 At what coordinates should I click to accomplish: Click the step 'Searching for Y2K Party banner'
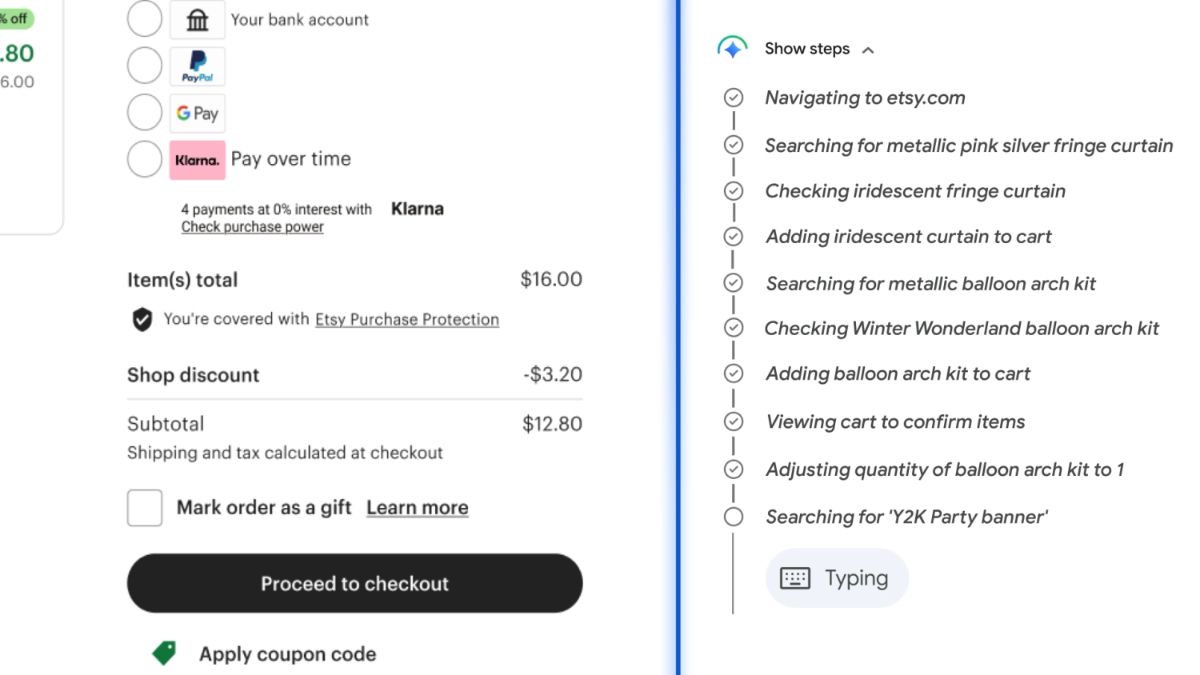[x=906, y=517]
